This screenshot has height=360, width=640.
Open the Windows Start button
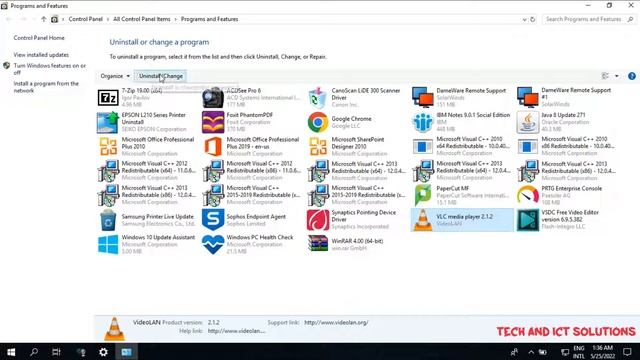11,352
